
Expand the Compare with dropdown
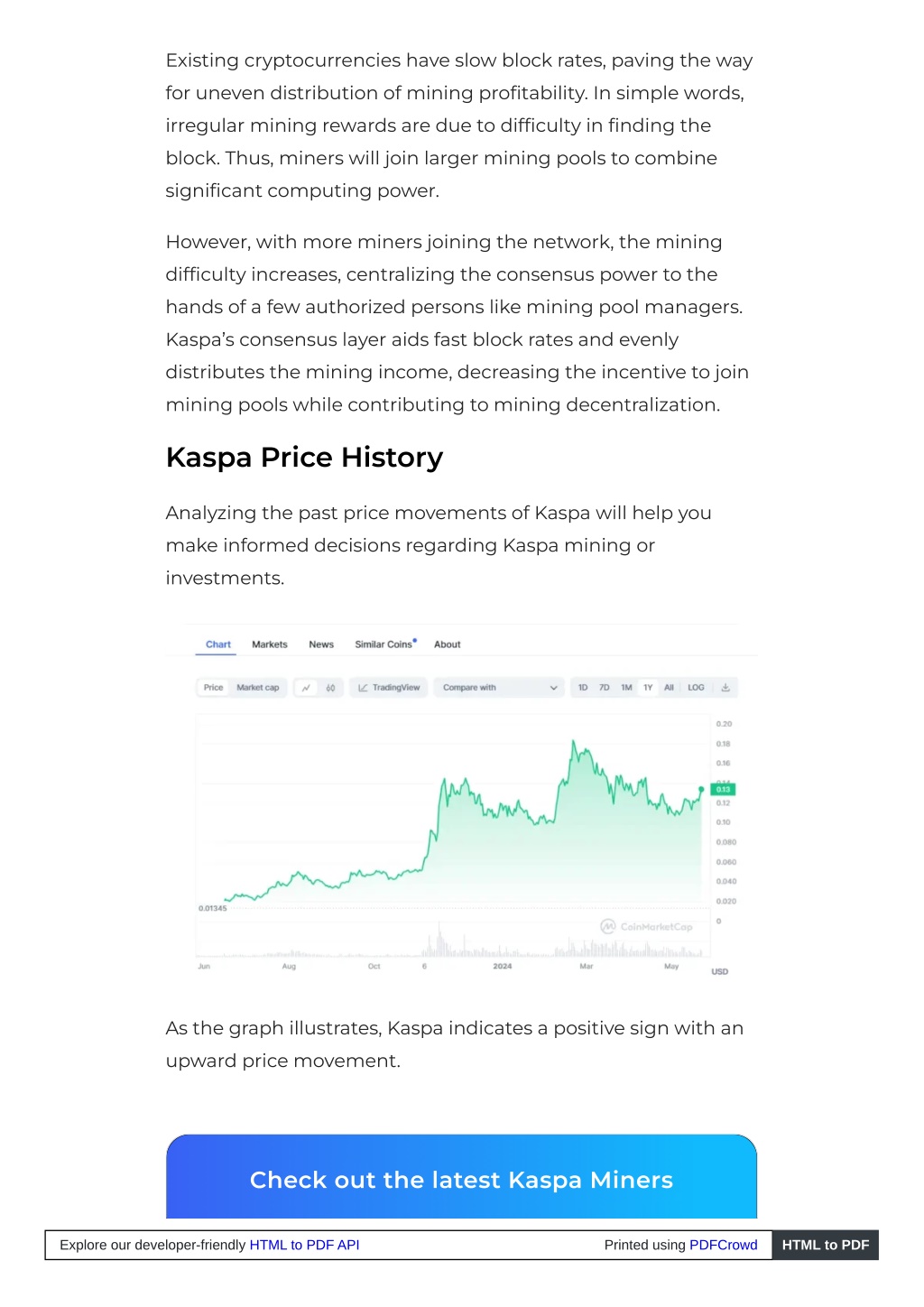499,688
